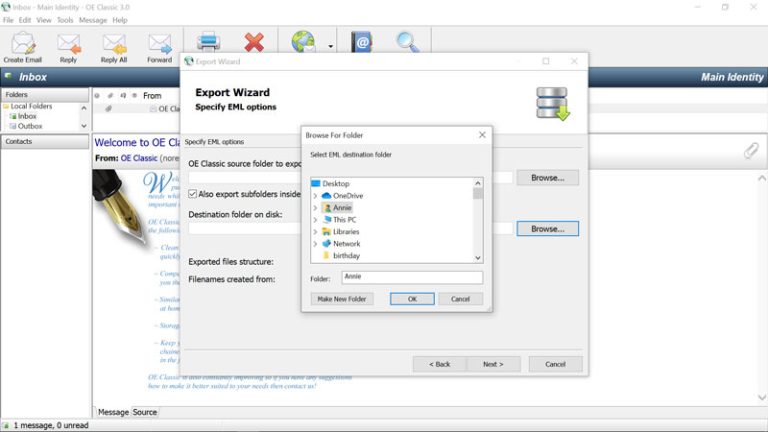This screenshot has width=768, height=432.
Task: Switch to the Source tab
Action: (x=145, y=412)
